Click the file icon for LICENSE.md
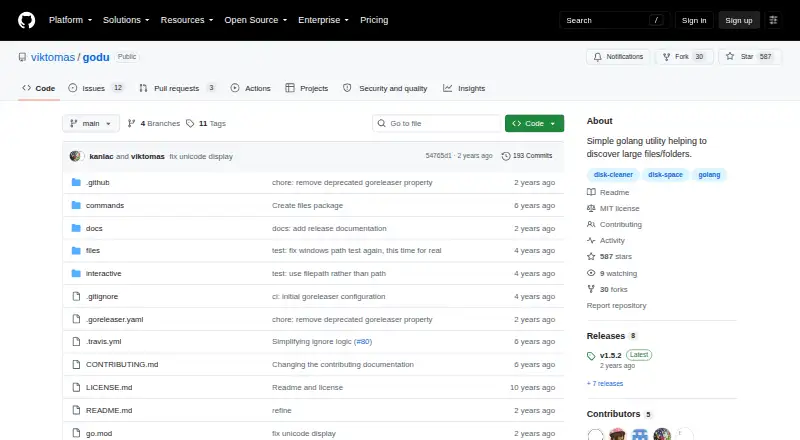Screen dimensions: 800x440 point(76,387)
